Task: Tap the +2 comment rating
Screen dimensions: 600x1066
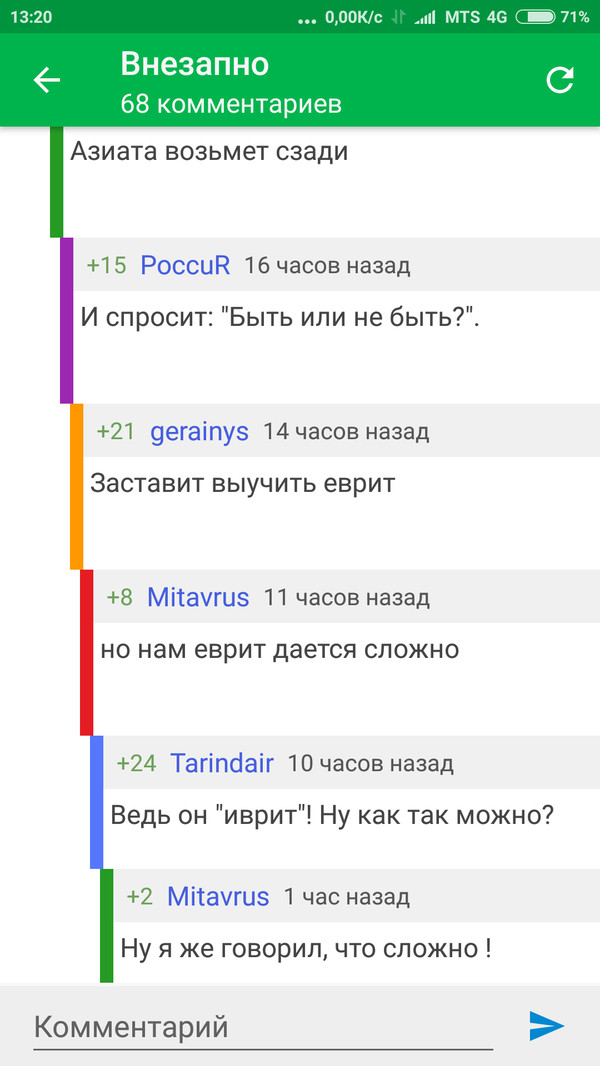Action: pos(139,896)
